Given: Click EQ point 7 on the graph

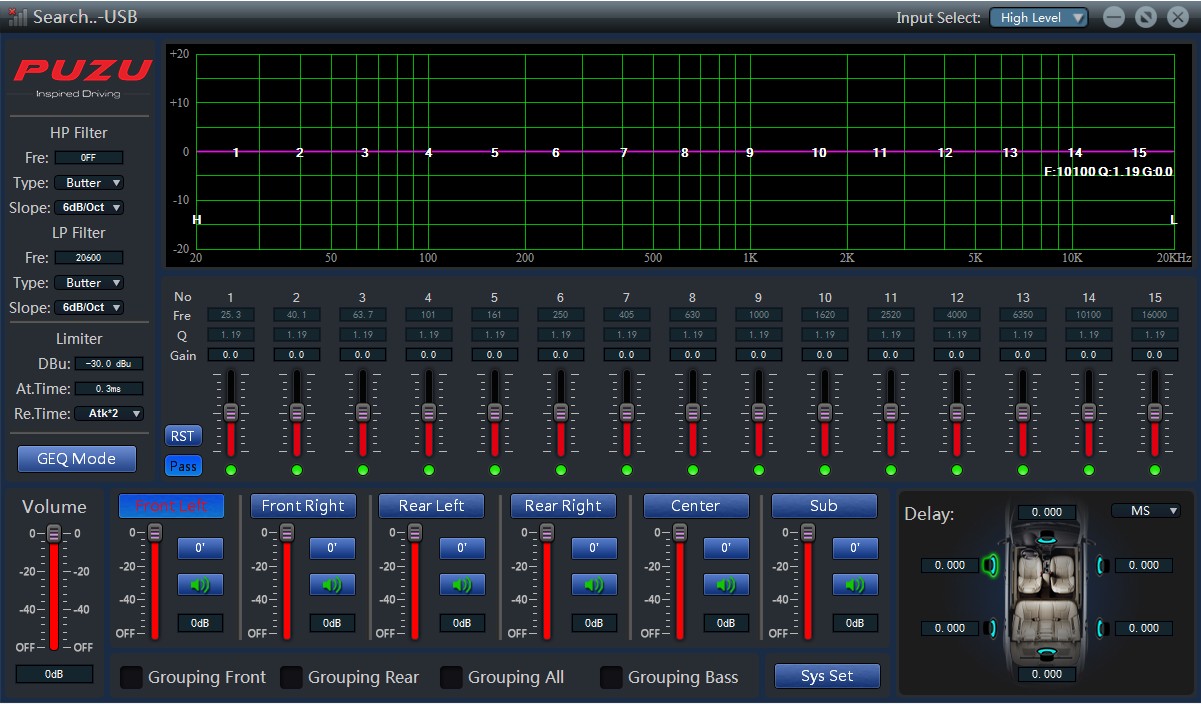Looking at the screenshot, I should click(x=623, y=153).
